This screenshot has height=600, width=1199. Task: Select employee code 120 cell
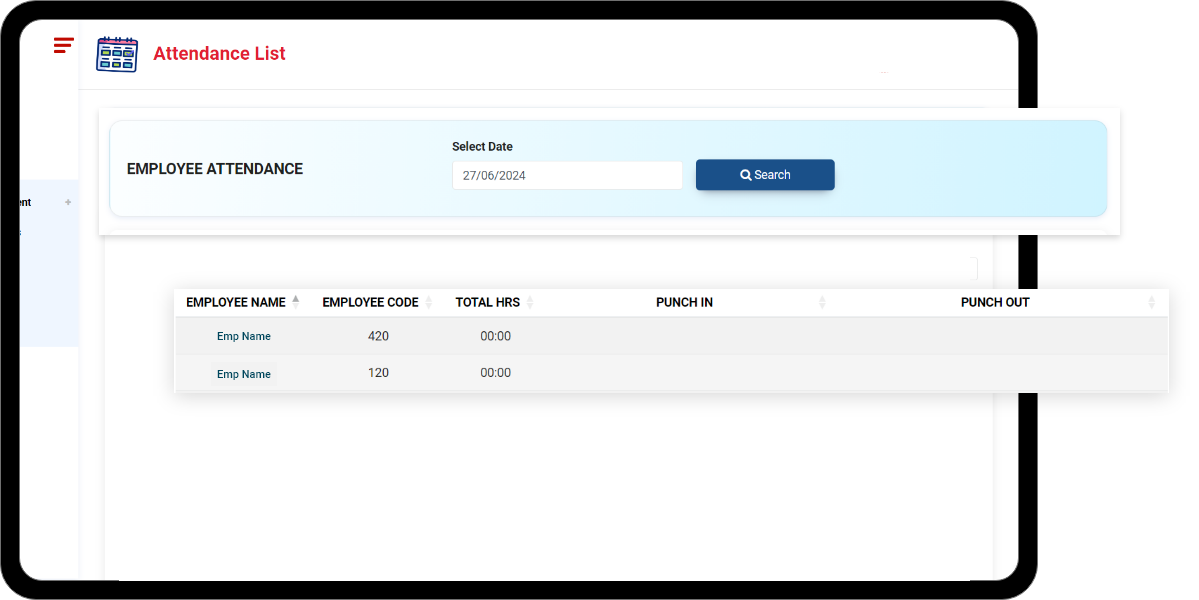pyautogui.click(x=378, y=373)
